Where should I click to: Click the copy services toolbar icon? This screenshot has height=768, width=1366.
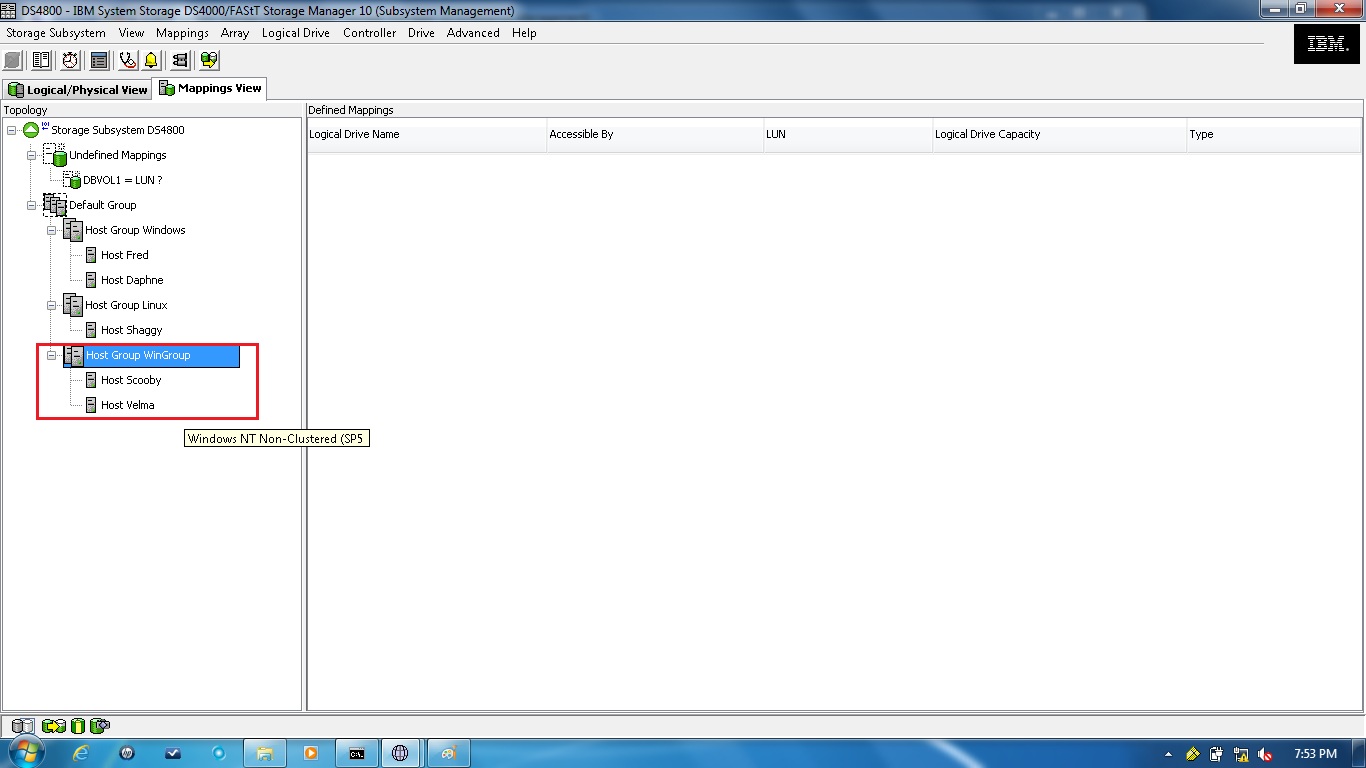click(x=209, y=59)
